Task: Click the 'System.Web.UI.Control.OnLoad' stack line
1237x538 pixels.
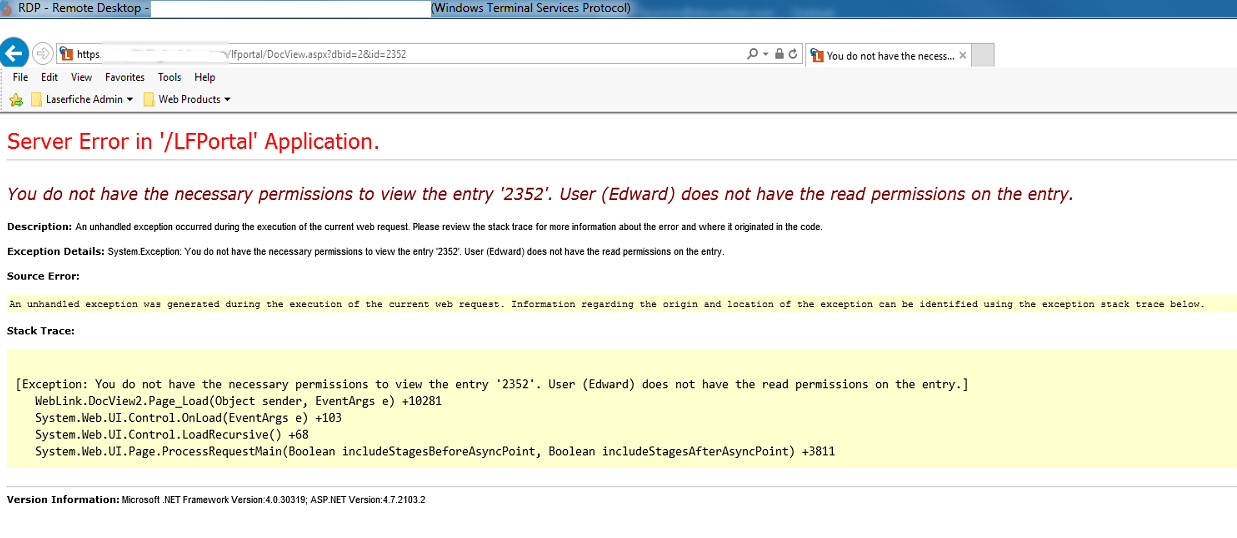Action: [x=188, y=418]
